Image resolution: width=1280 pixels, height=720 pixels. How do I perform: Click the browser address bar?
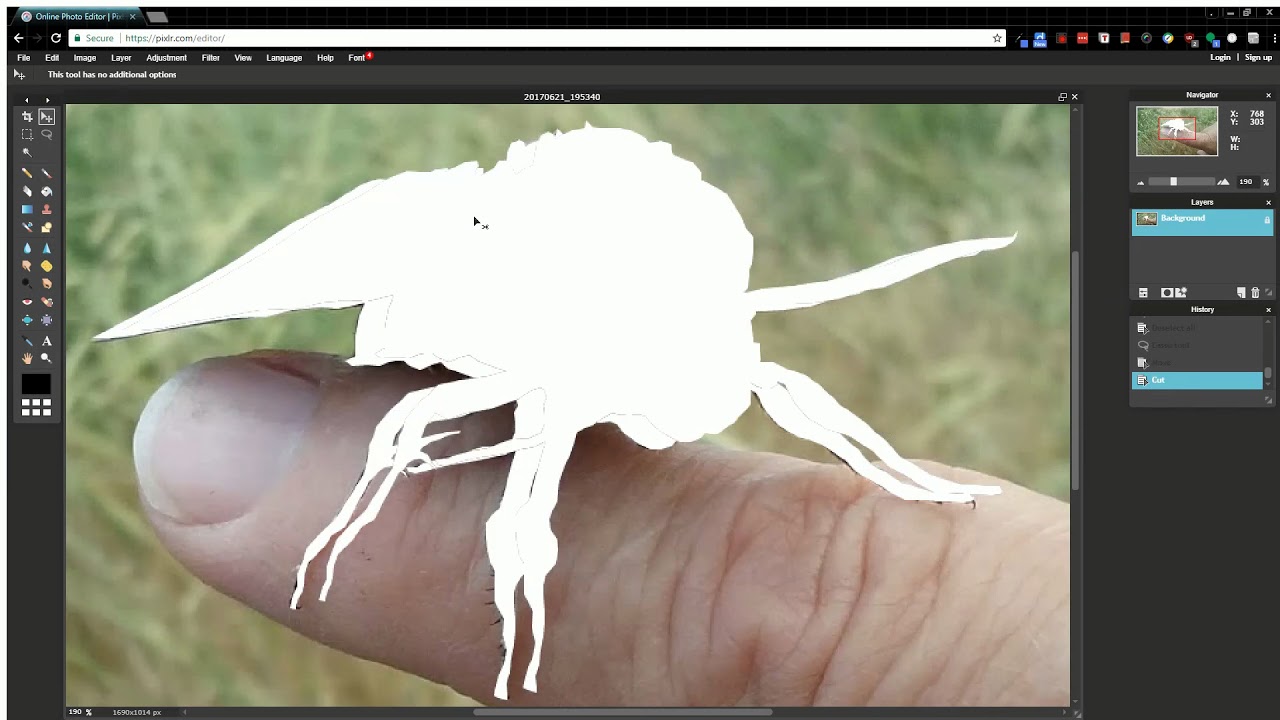(x=537, y=38)
